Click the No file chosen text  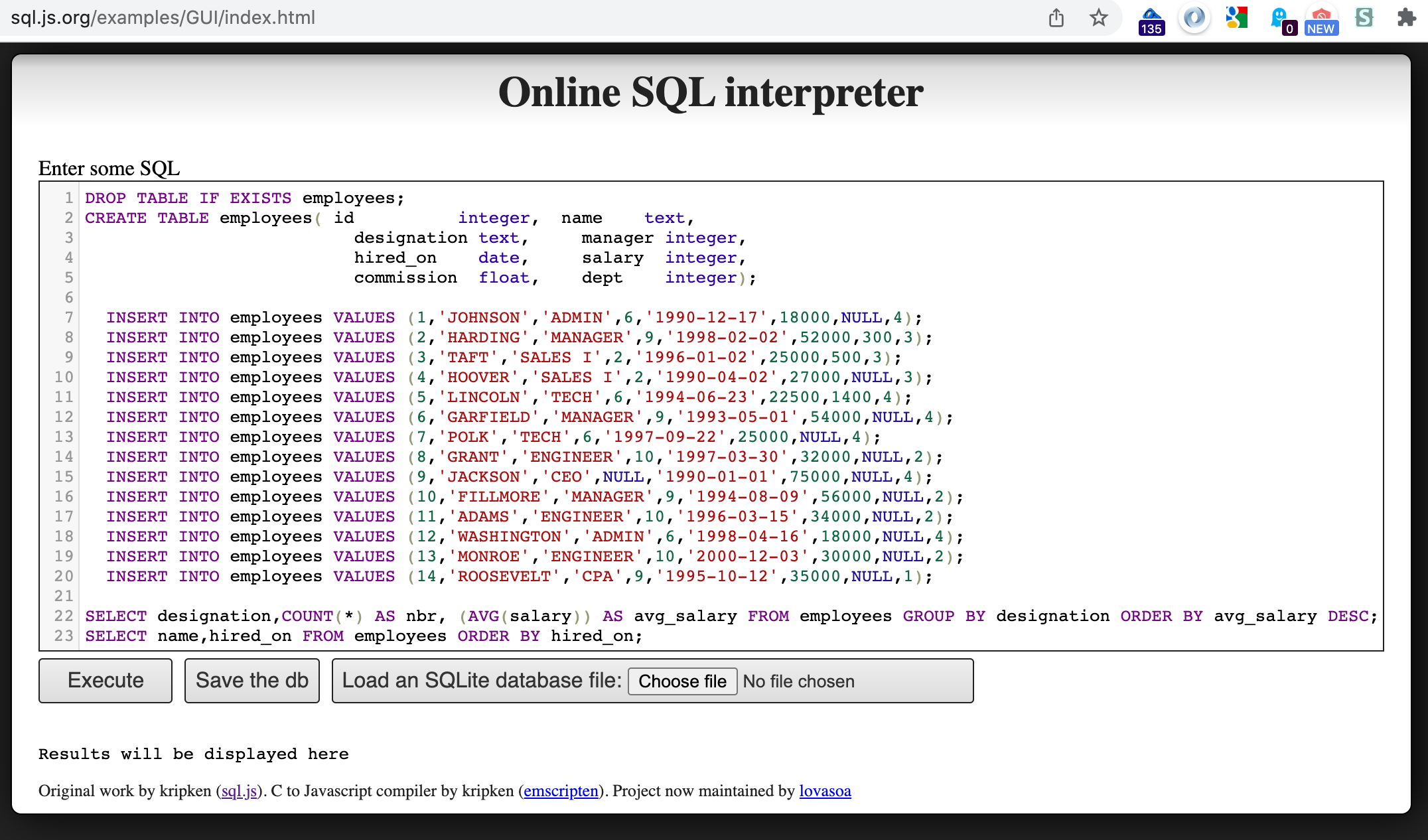(x=799, y=681)
